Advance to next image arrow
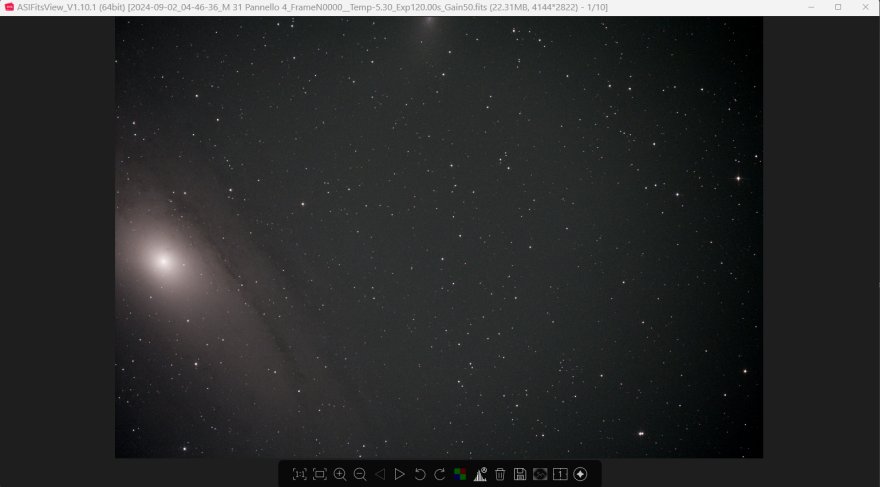 [x=400, y=474]
